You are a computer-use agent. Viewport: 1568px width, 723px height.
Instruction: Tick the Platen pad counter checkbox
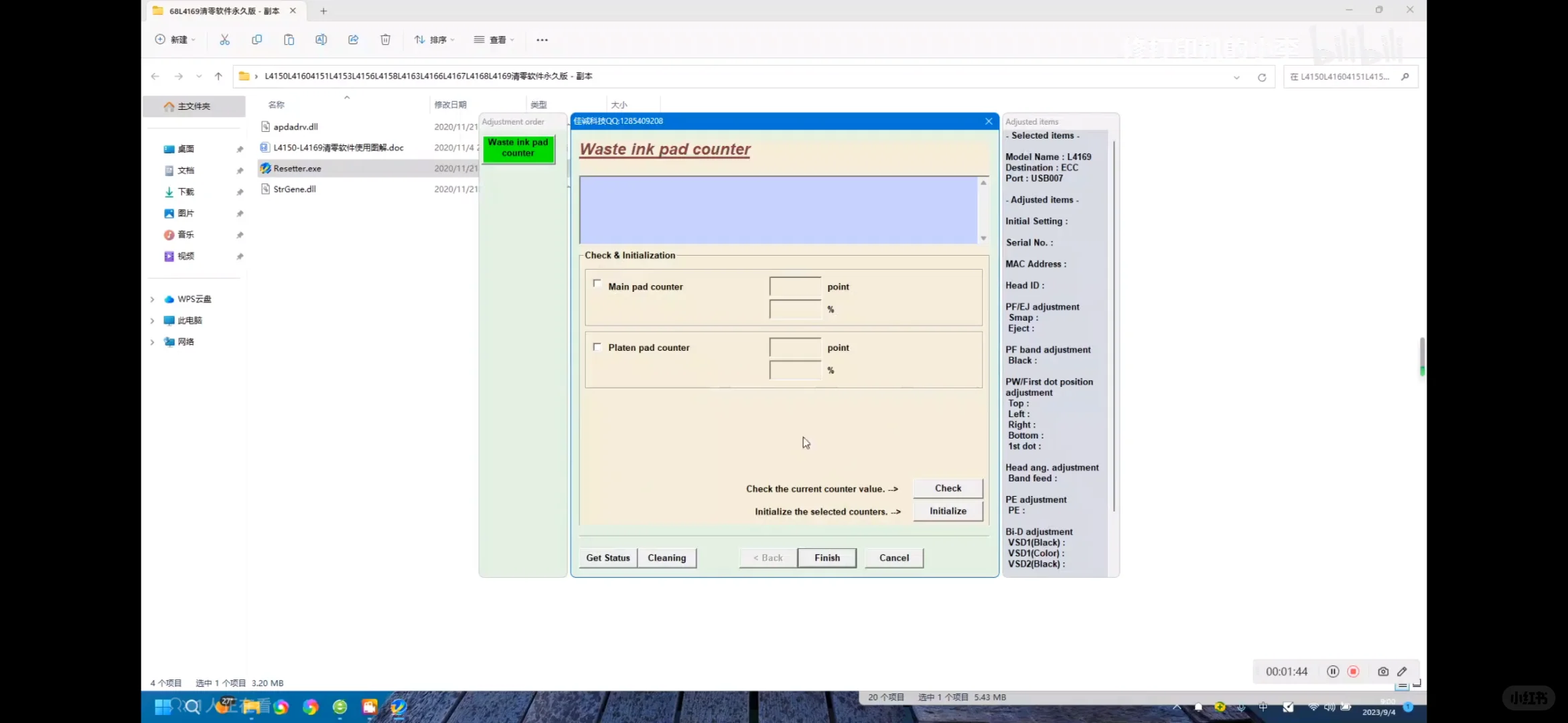tap(597, 347)
